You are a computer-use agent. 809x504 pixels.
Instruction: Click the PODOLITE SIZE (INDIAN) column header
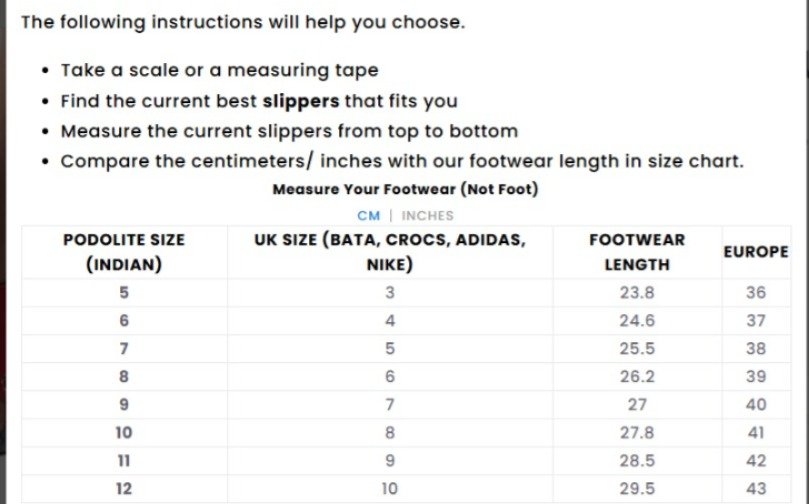[x=124, y=252]
